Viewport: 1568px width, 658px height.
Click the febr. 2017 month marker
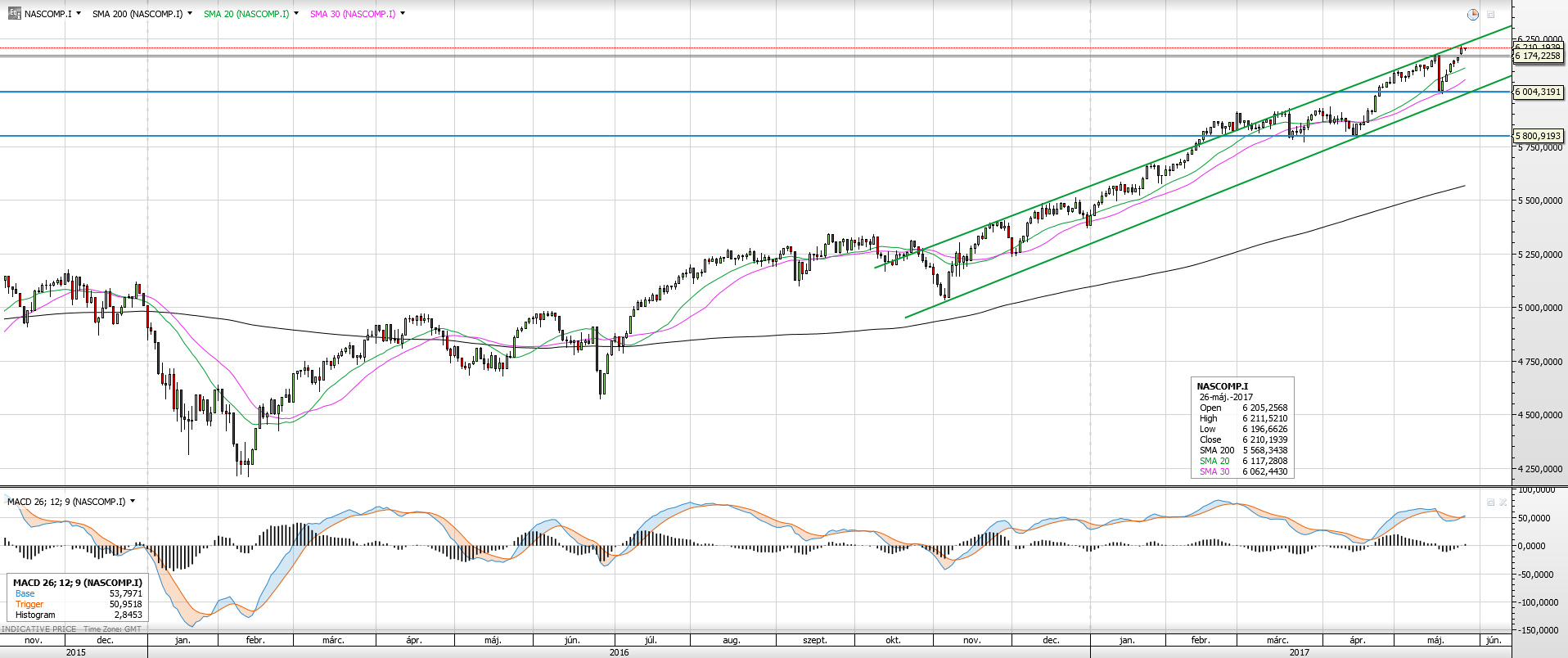(1201, 640)
